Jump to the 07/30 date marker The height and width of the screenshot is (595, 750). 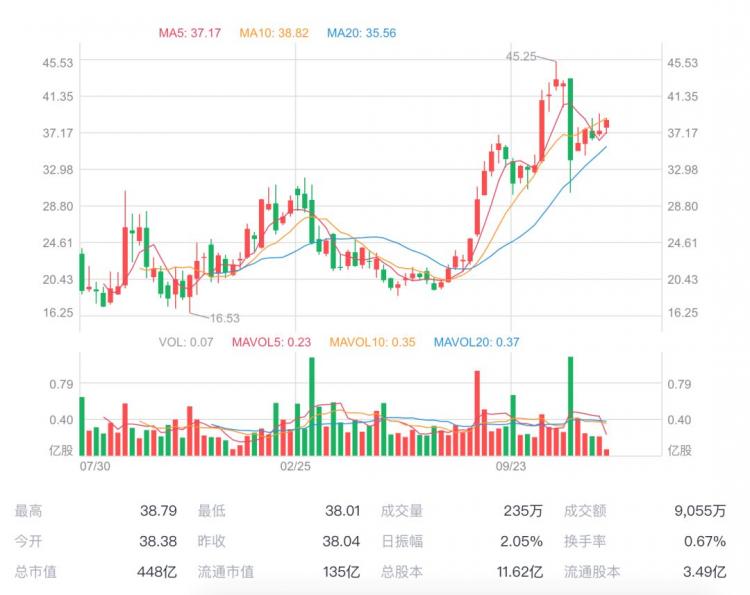point(94,466)
